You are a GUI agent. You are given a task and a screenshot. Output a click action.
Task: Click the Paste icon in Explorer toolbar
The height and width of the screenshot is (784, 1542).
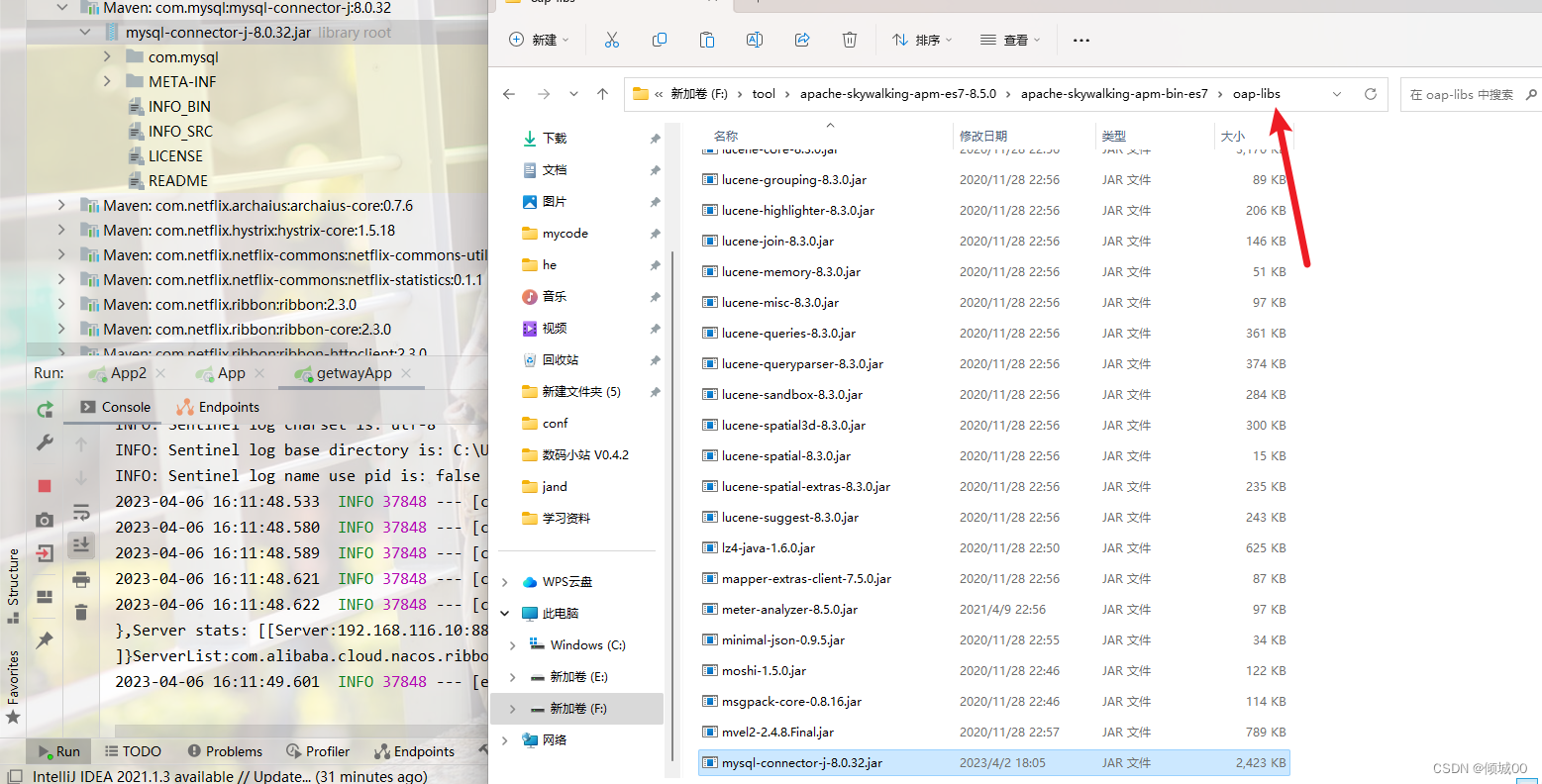(707, 40)
